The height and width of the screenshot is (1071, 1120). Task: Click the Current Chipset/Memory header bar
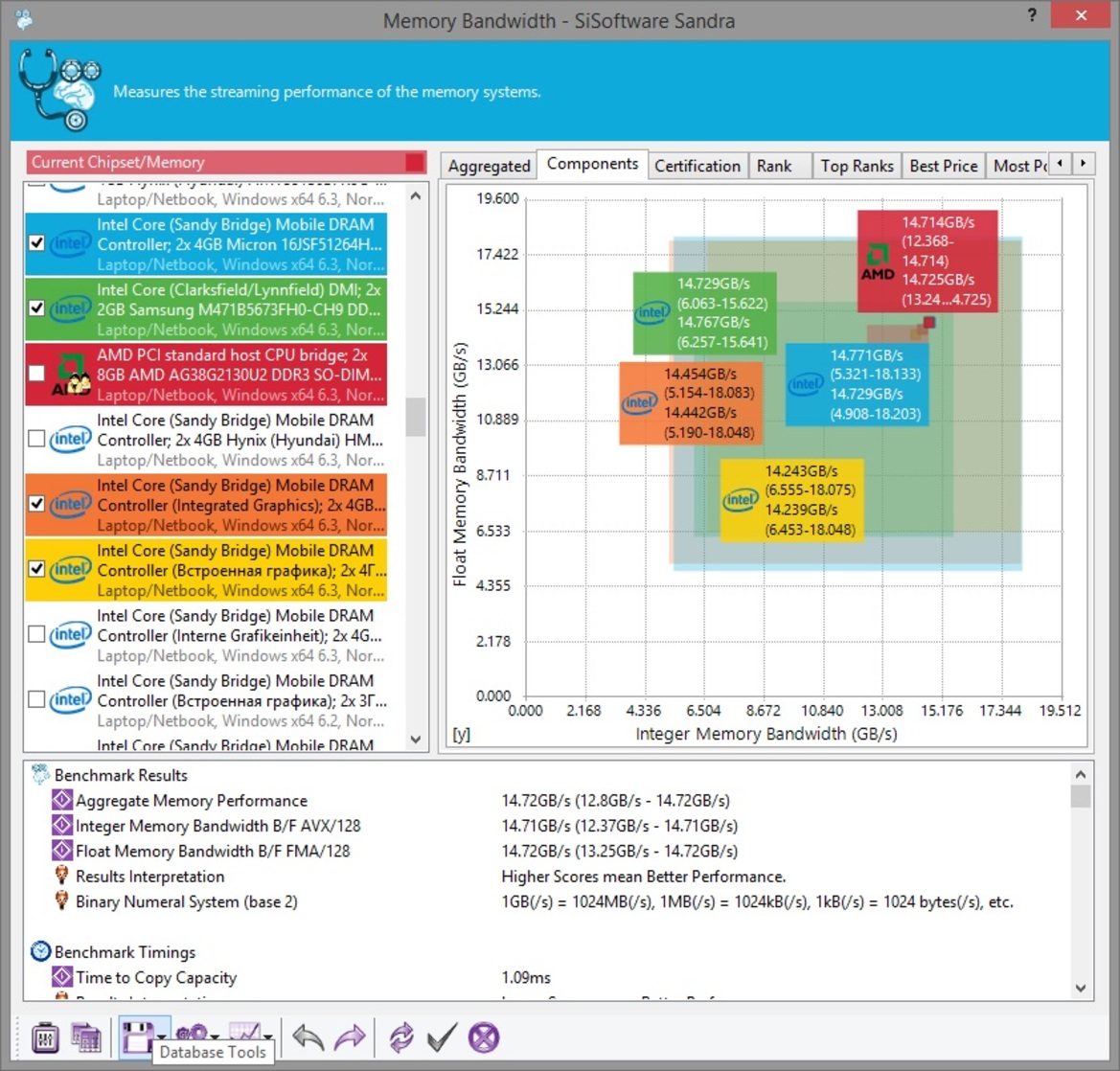(x=226, y=162)
